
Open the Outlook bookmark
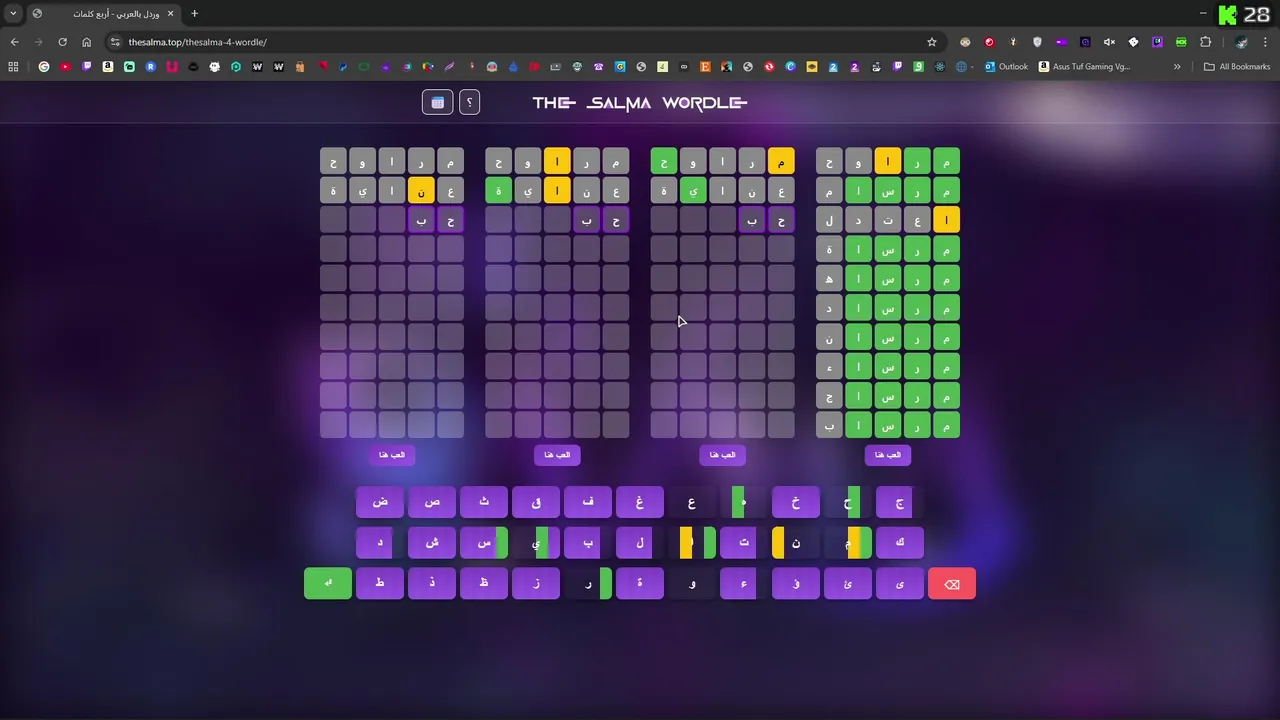1006,67
